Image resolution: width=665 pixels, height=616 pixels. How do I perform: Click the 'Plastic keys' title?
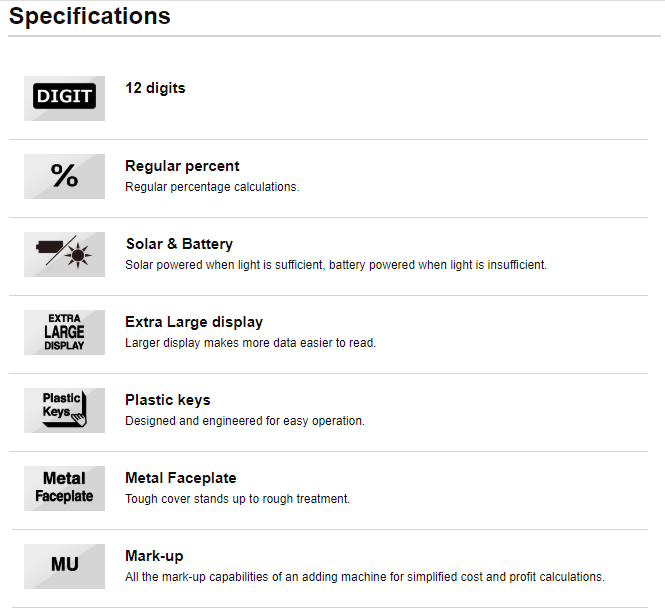click(168, 400)
